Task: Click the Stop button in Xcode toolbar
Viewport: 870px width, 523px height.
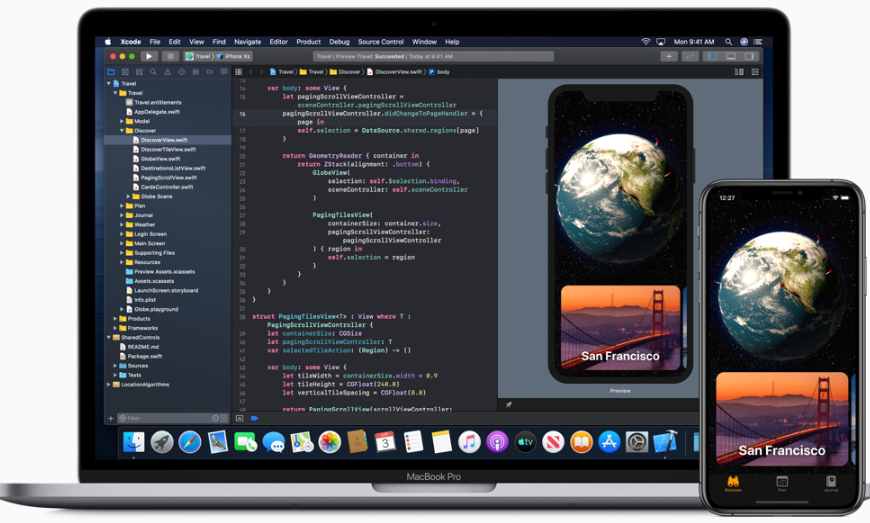Action: coord(170,56)
